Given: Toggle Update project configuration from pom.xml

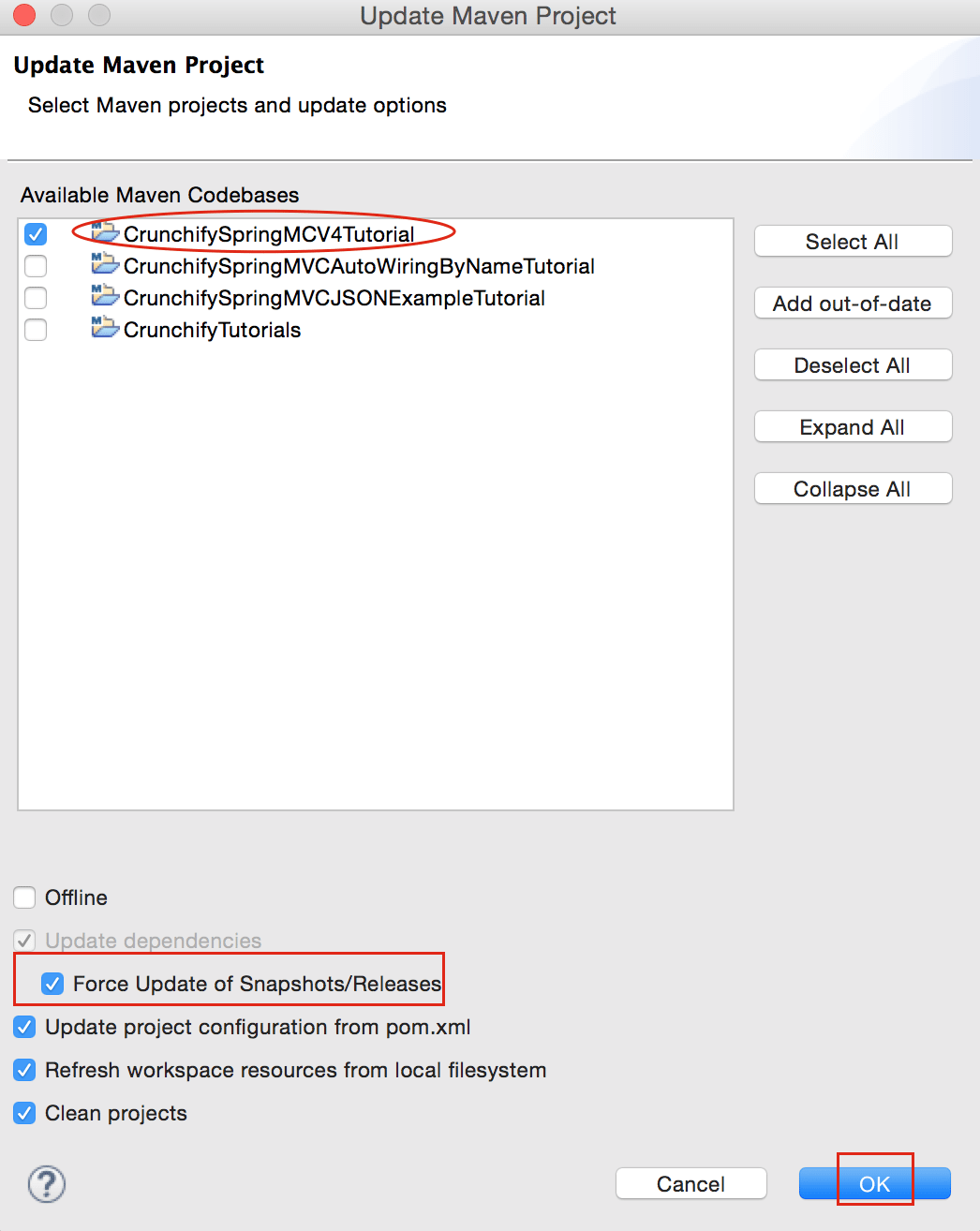Looking at the screenshot, I should (x=24, y=1027).
